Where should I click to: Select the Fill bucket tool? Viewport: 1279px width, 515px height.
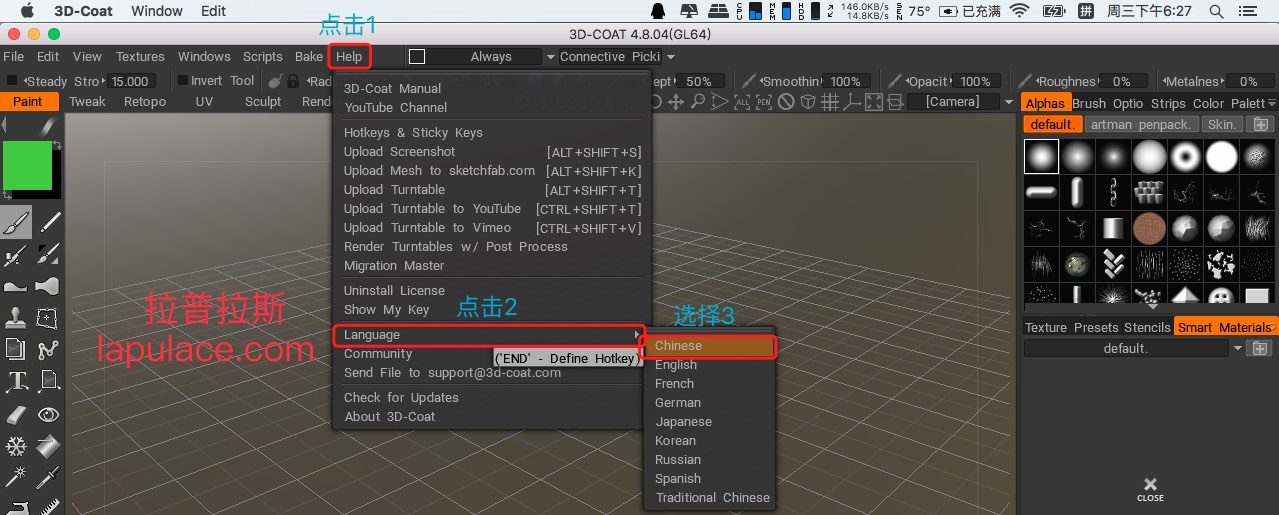tap(48, 445)
